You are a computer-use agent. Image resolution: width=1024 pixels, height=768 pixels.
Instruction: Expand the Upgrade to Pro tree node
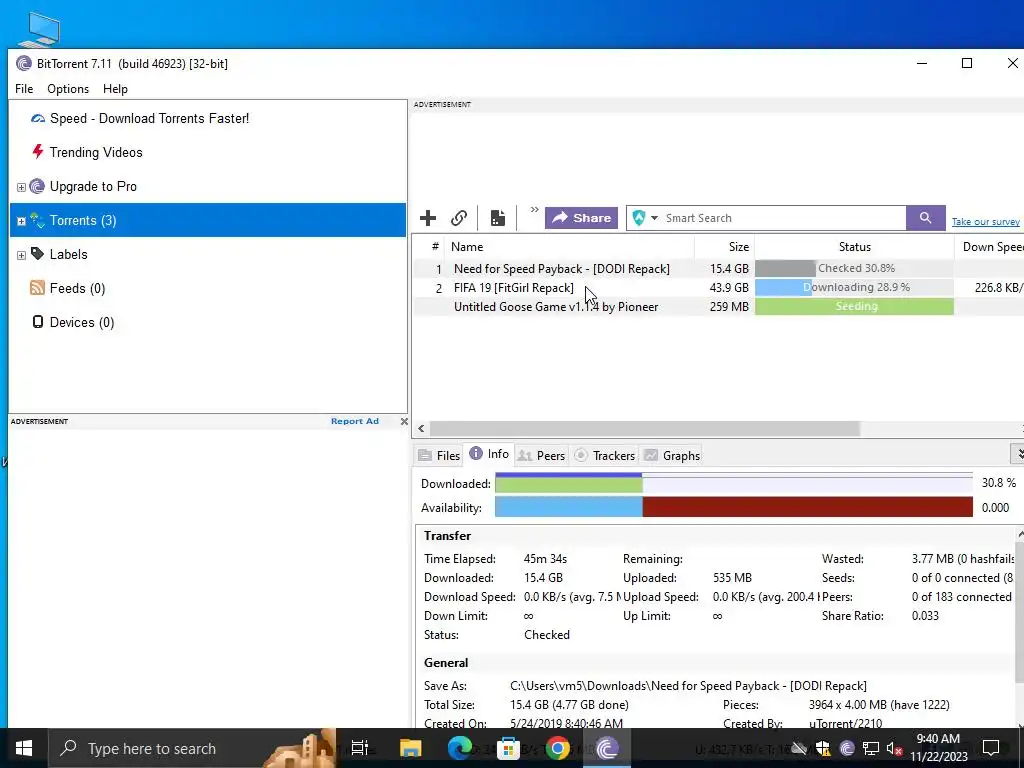point(21,187)
